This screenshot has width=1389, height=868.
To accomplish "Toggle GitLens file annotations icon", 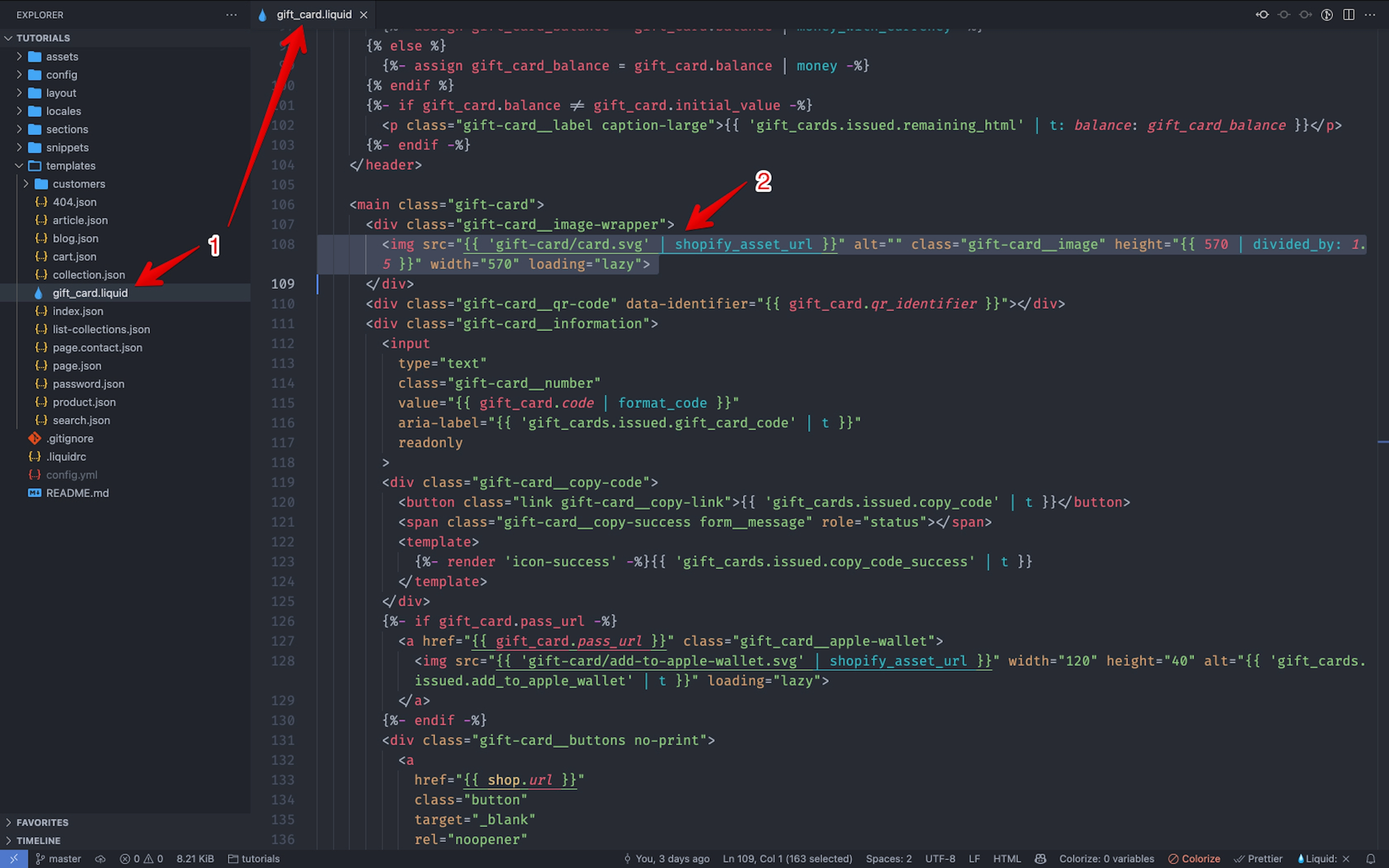I will coord(1327,15).
